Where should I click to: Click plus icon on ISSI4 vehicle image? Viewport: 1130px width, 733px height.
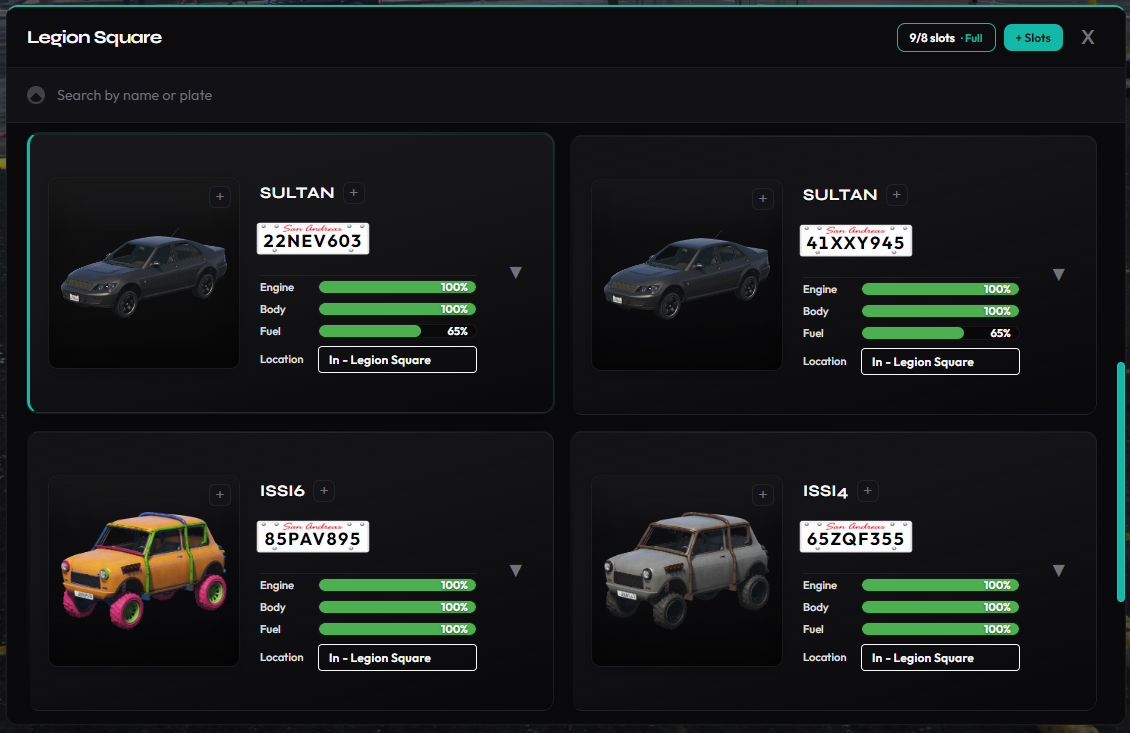763,494
